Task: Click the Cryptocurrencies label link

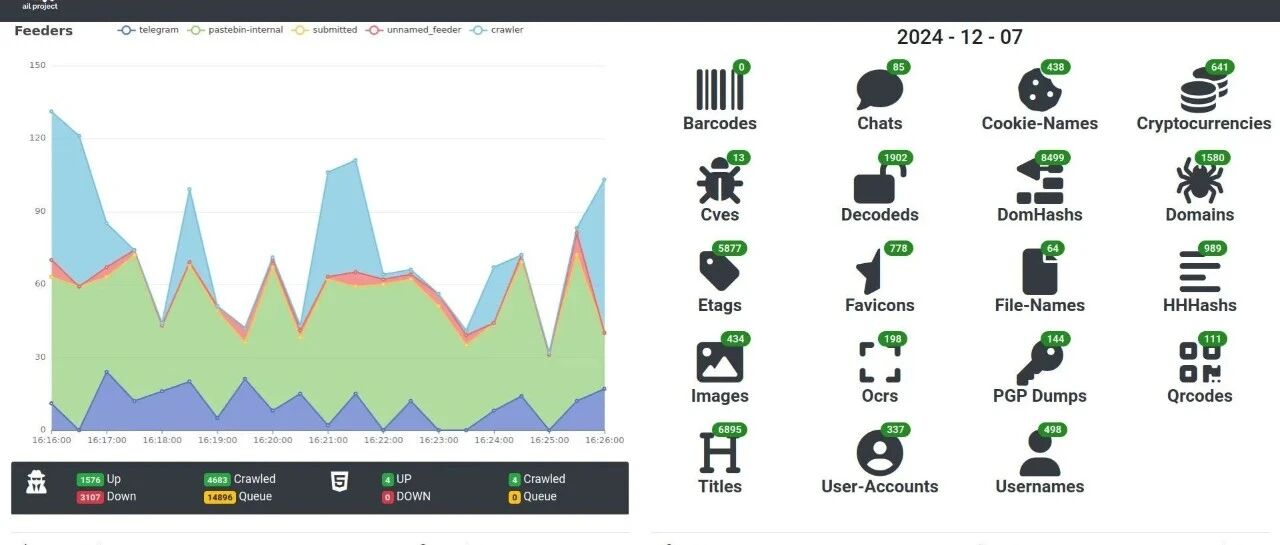Action: click(x=1204, y=124)
